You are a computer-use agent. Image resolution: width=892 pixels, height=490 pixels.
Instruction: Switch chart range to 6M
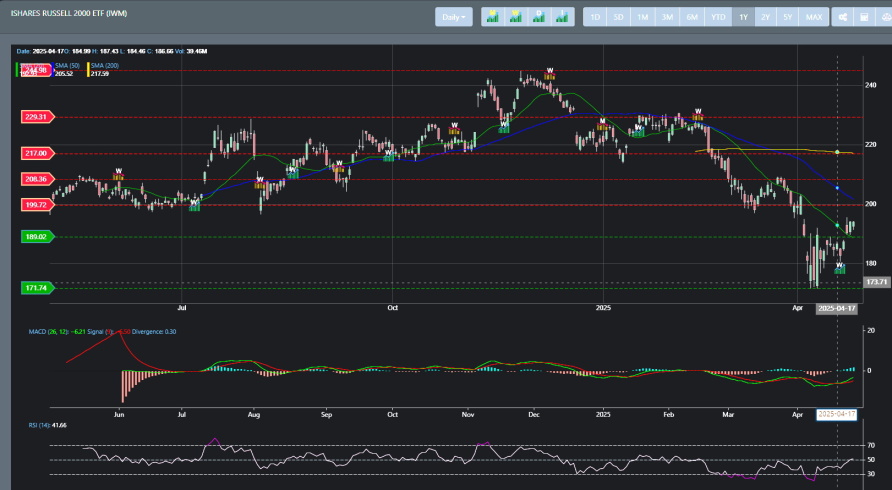[x=692, y=17]
